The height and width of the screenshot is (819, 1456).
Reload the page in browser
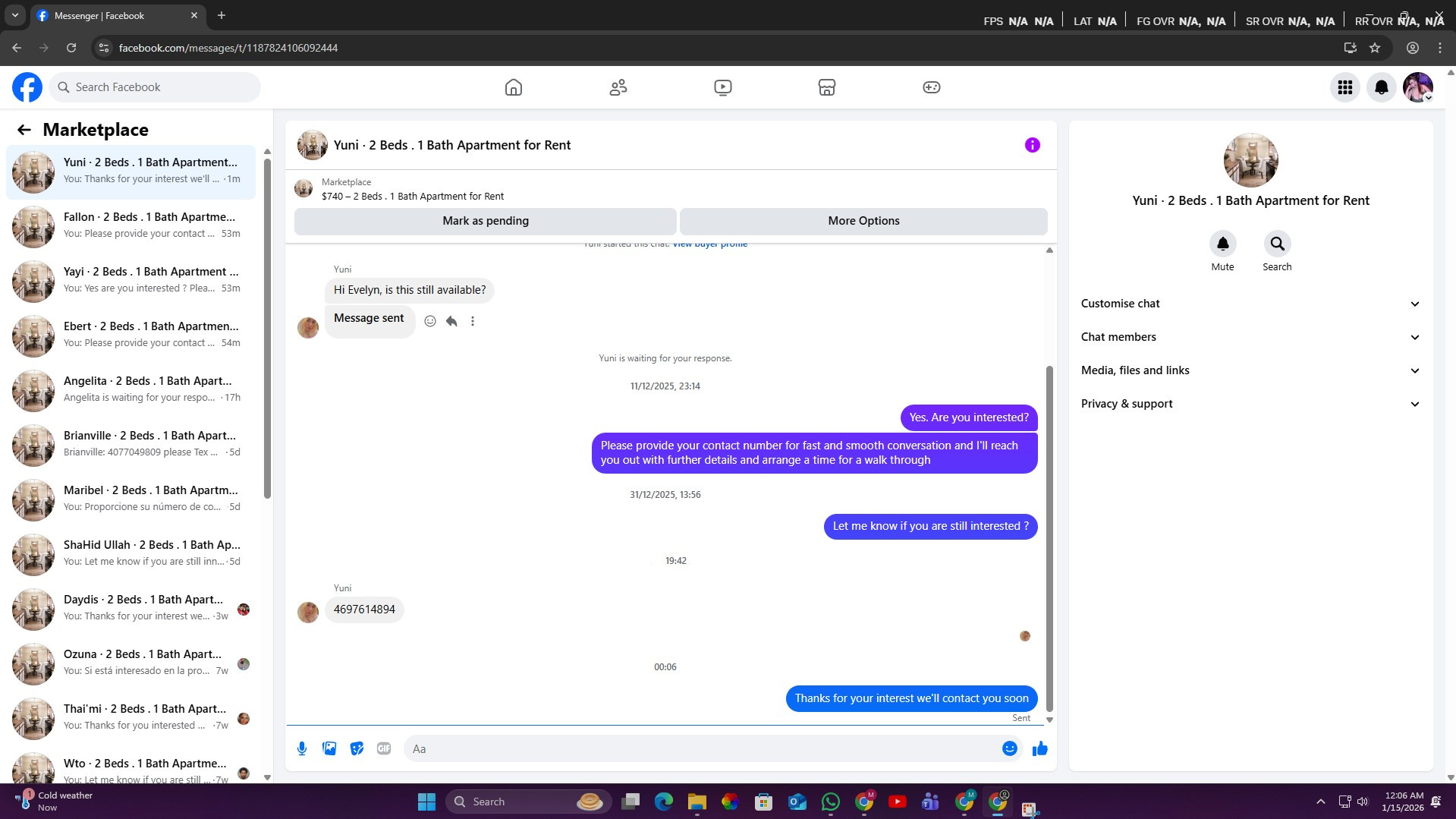(x=71, y=48)
